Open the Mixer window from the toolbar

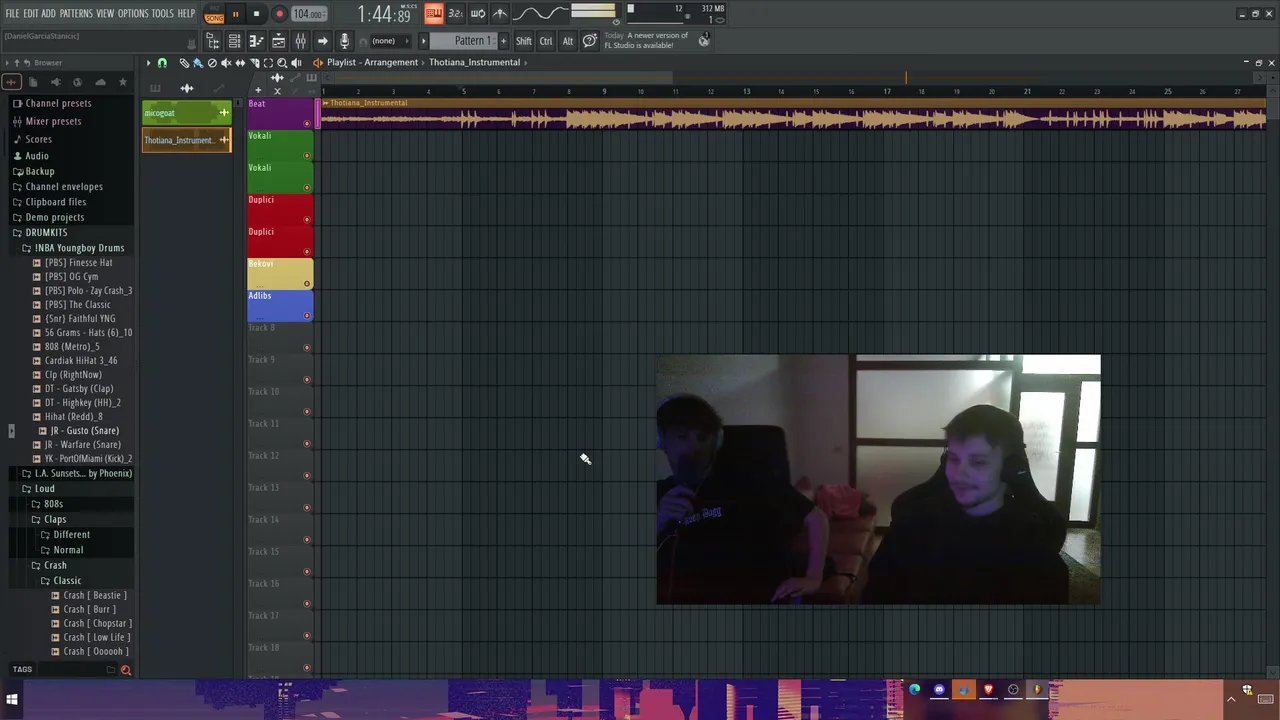click(x=300, y=41)
